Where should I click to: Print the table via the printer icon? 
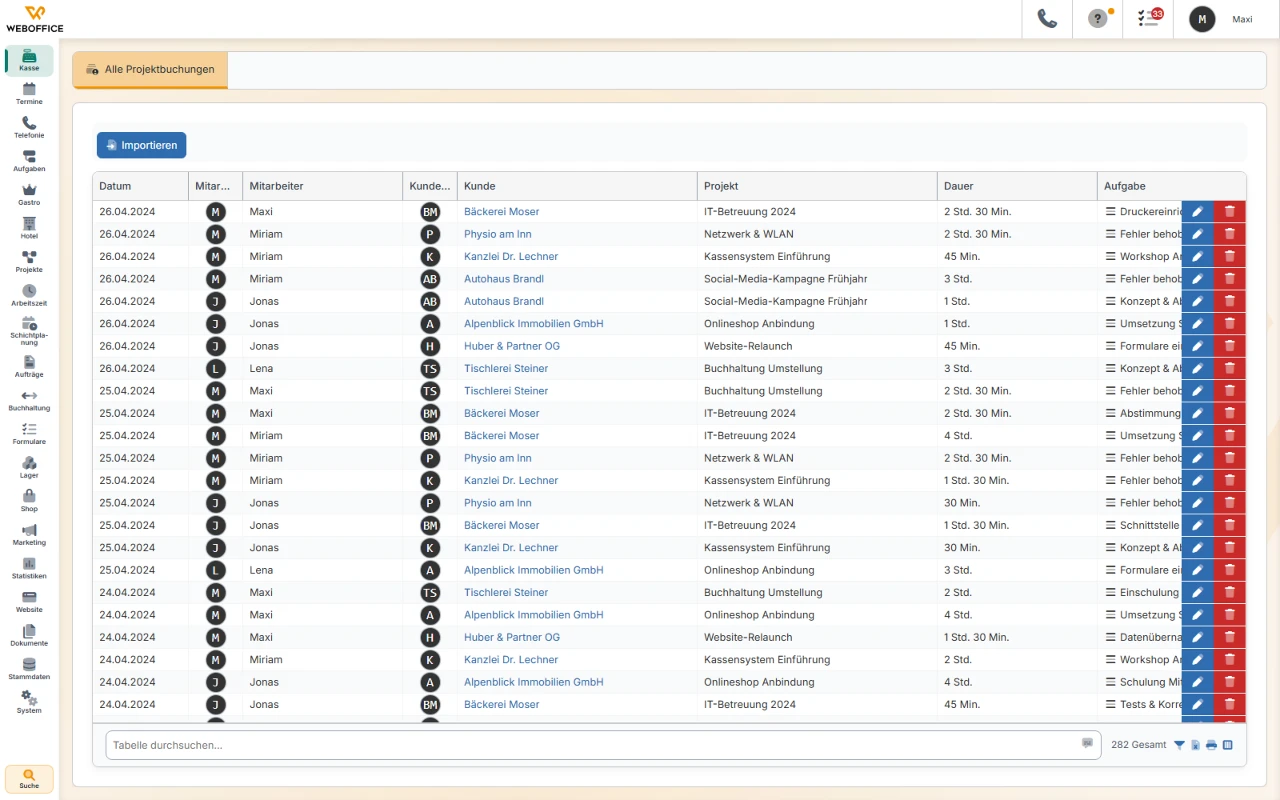(x=1211, y=745)
